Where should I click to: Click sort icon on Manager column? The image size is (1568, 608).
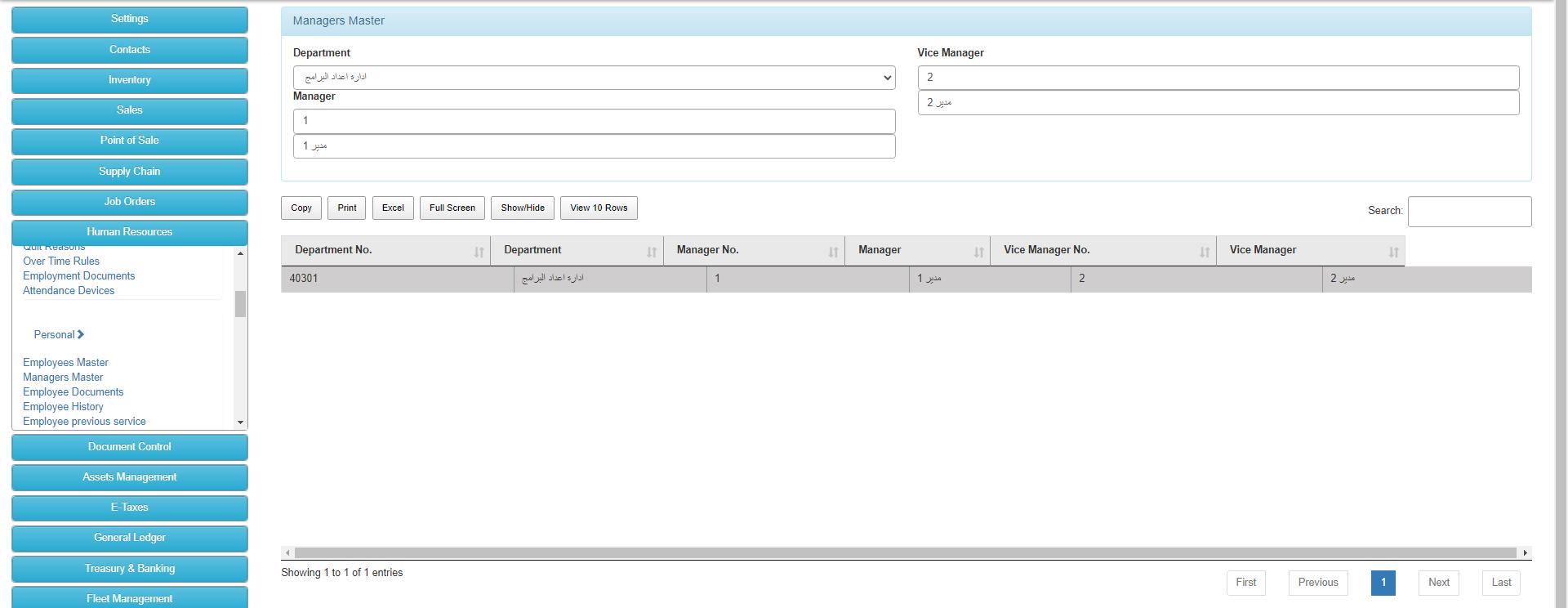pyautogui.click(x=978, y=252)
